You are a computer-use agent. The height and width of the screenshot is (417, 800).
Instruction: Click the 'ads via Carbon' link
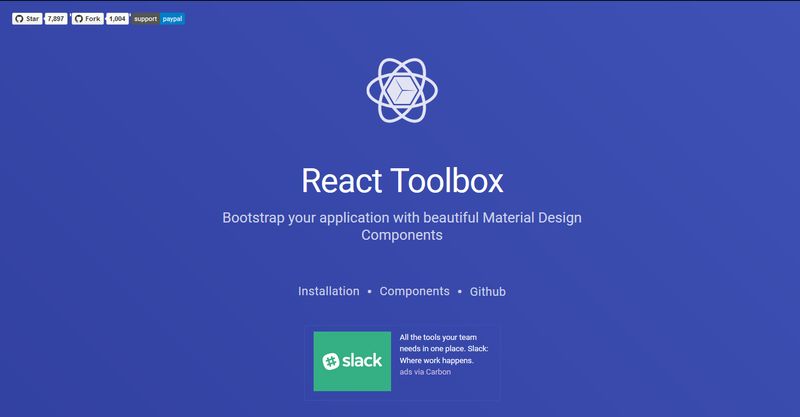(425, 372)
